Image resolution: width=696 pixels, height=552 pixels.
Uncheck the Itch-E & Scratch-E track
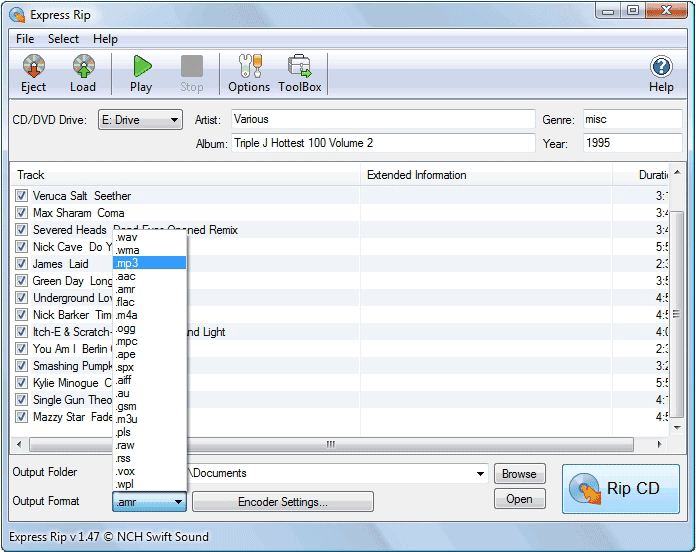coord(21,332)
